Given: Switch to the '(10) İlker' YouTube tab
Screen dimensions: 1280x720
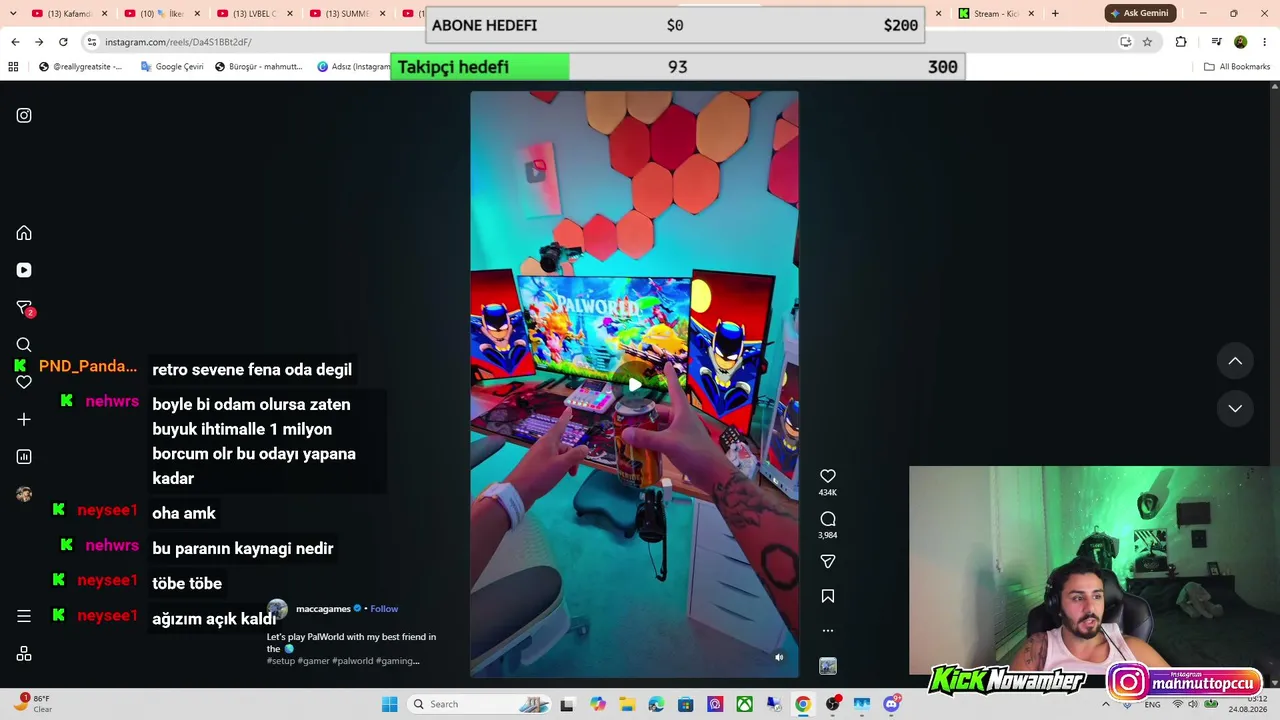Looking at the screenshot, I should pos(160,14).
